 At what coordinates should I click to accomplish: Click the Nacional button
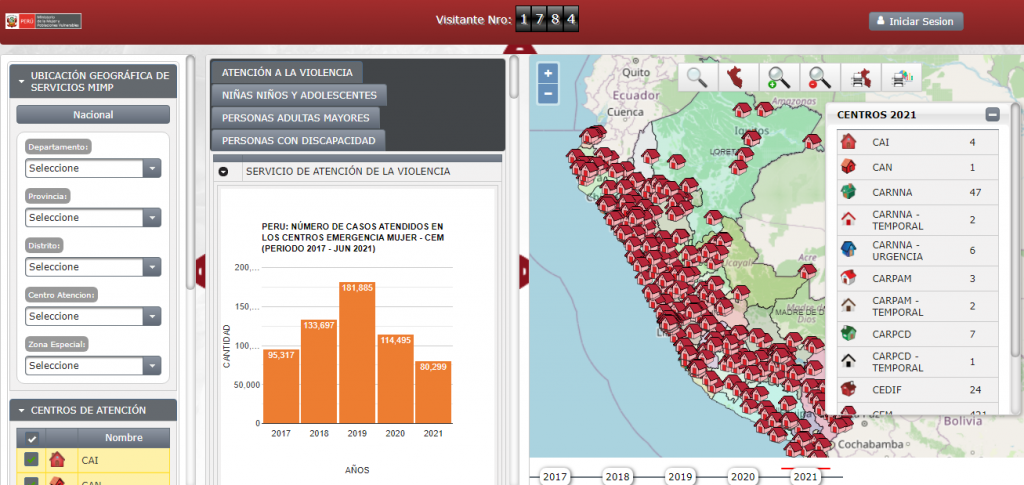pos(93,114)
